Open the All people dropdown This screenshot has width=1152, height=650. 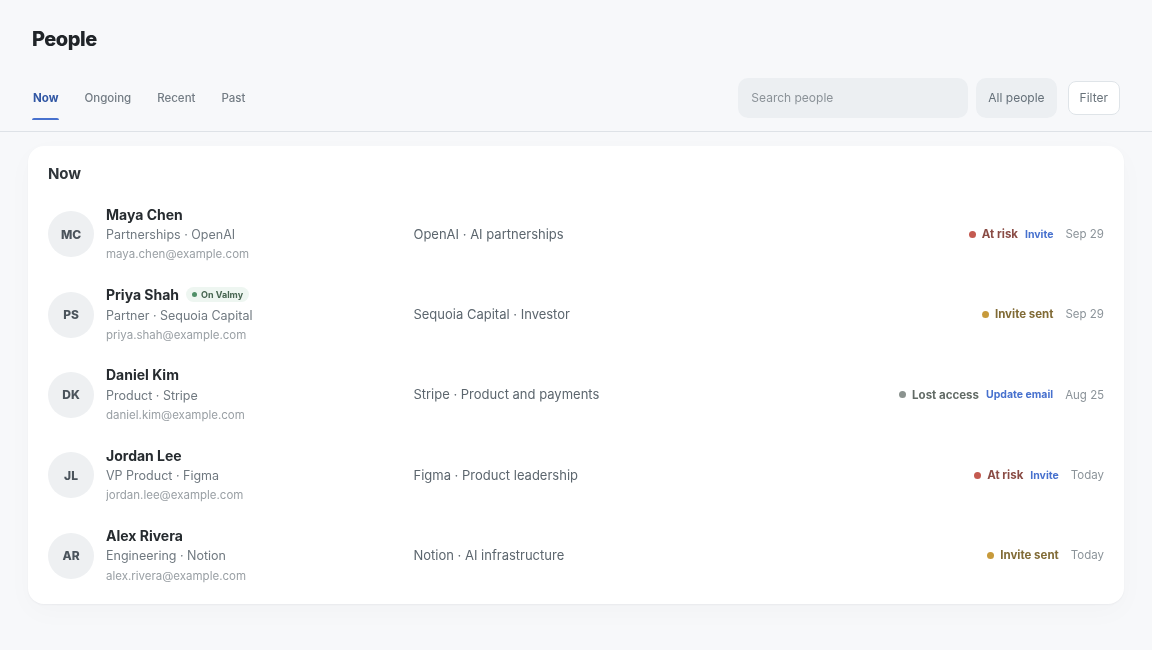[x=1016, y=98]
